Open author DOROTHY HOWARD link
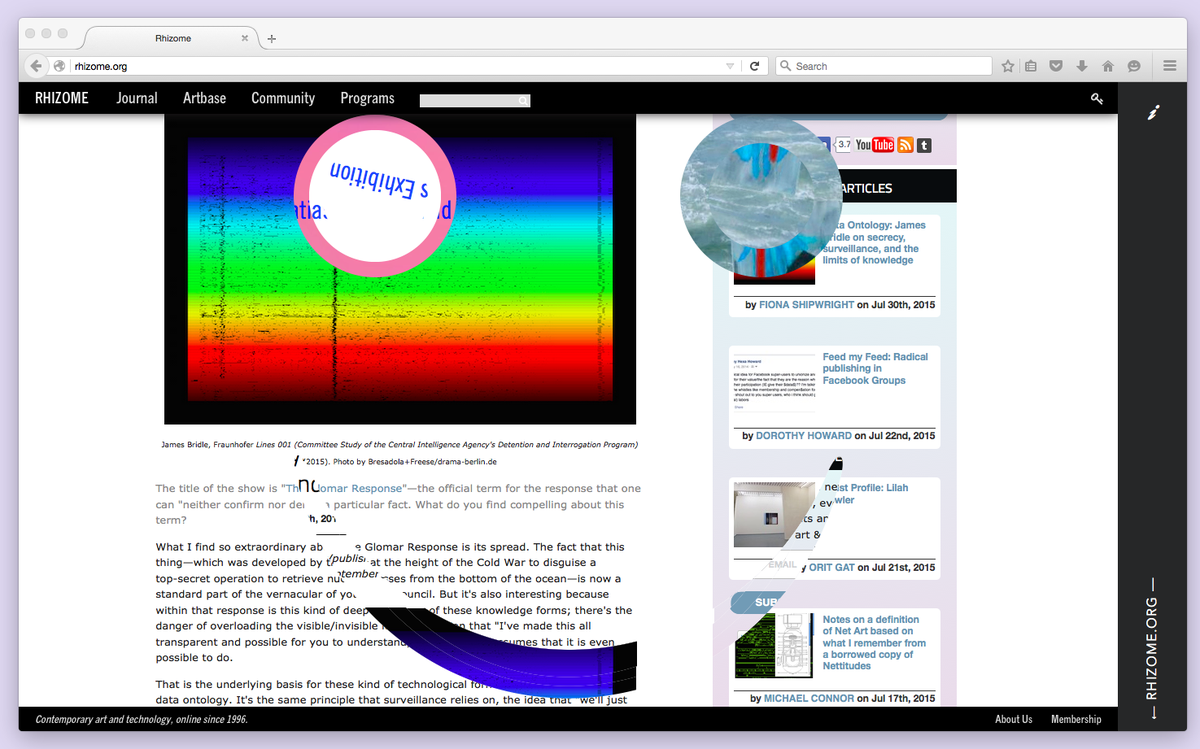 point(804,435)
